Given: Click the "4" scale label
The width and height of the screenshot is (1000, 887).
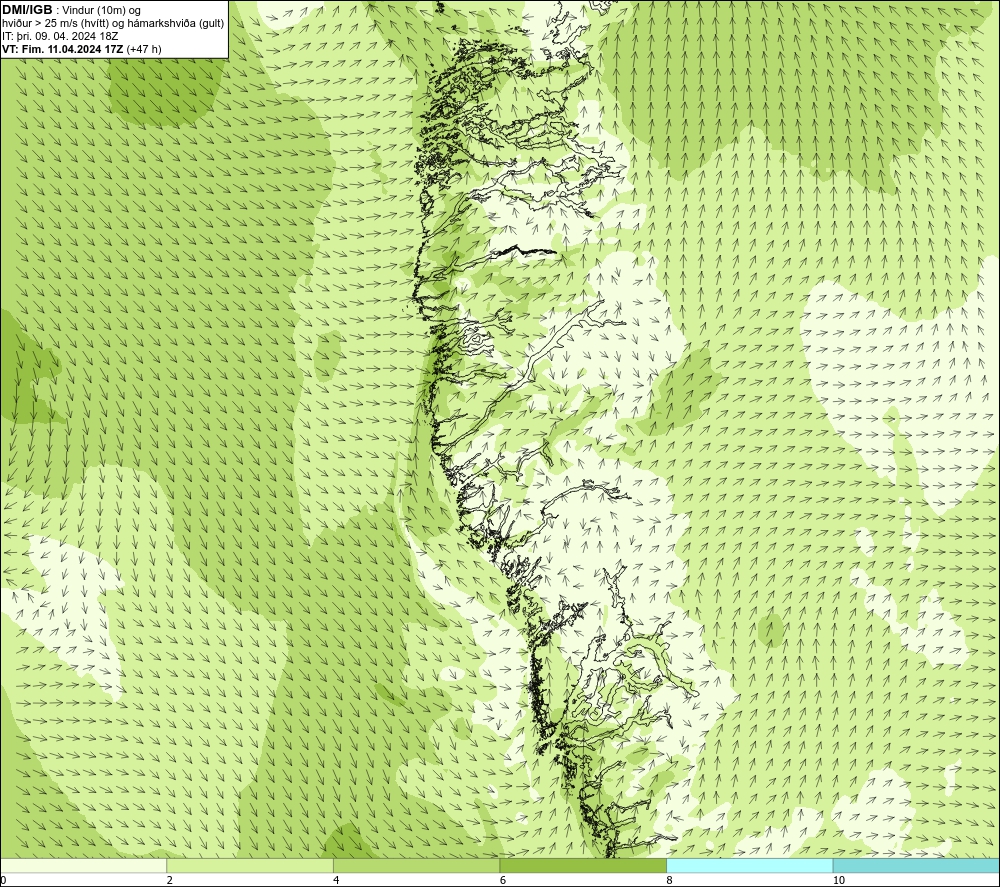Looking at the screenshot, I should point(336,881).
